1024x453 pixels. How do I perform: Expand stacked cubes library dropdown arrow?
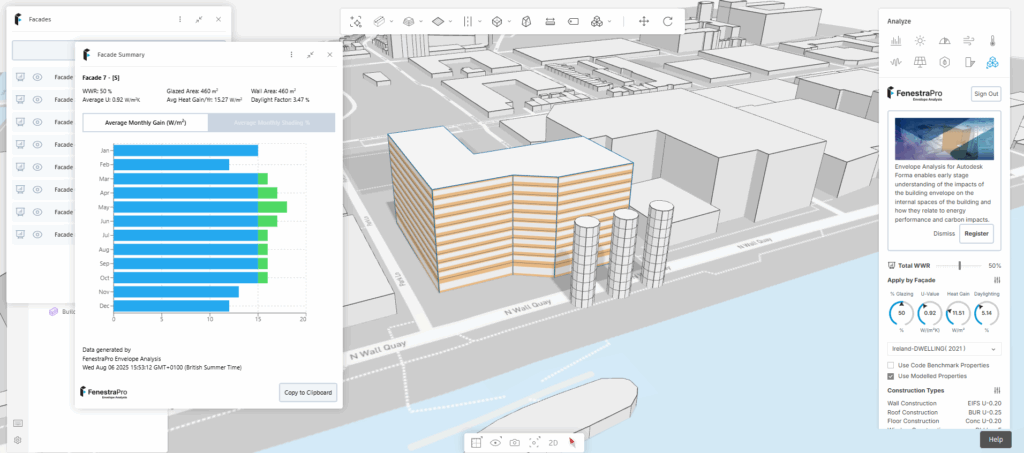(x=609, y=22)
